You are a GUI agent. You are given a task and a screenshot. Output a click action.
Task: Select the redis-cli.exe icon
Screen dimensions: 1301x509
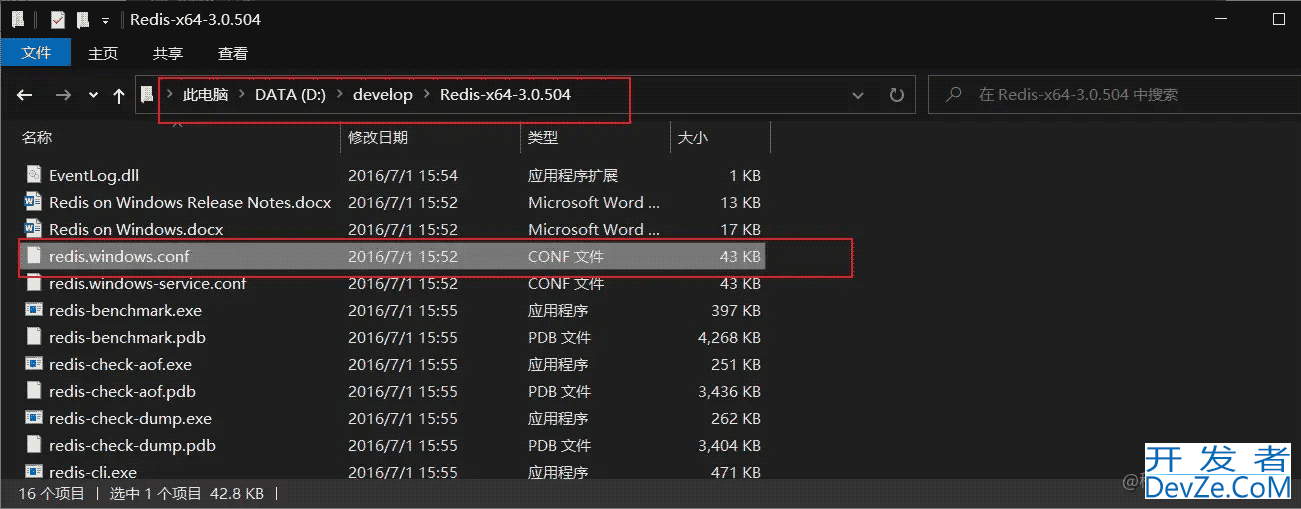(x=34, y=472)
